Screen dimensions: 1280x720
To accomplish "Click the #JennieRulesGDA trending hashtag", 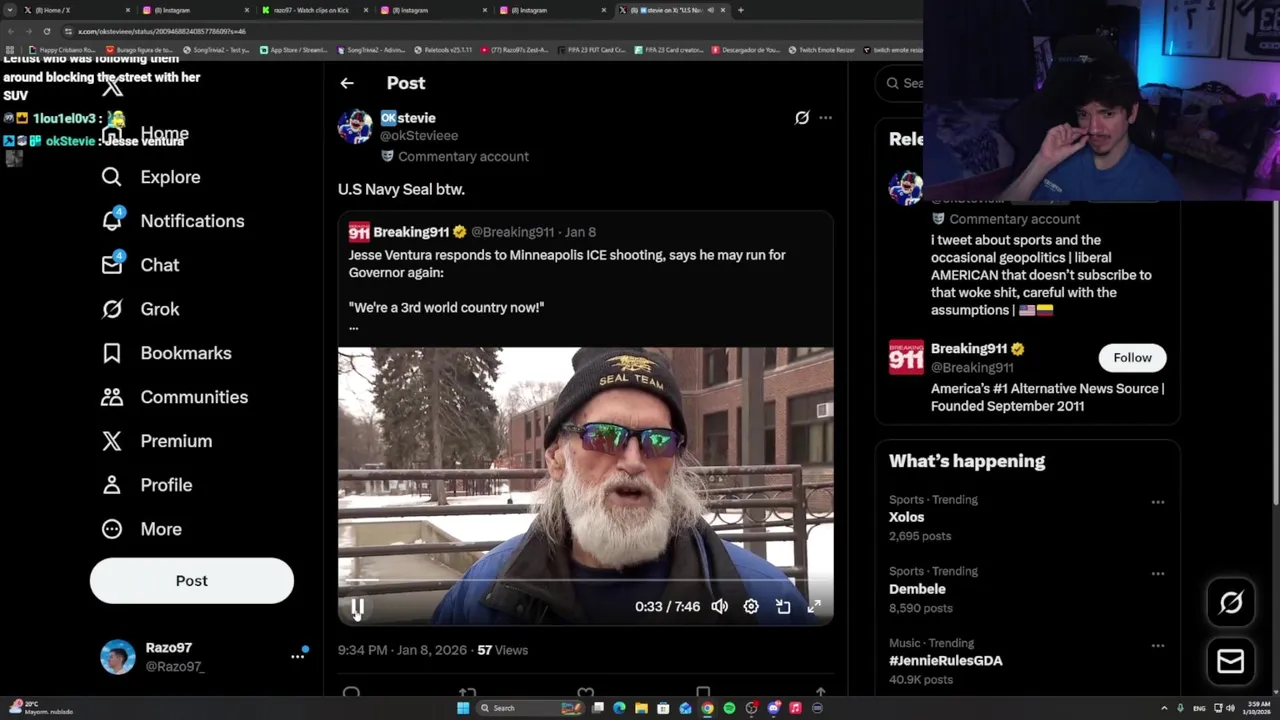I will (946, 661).
